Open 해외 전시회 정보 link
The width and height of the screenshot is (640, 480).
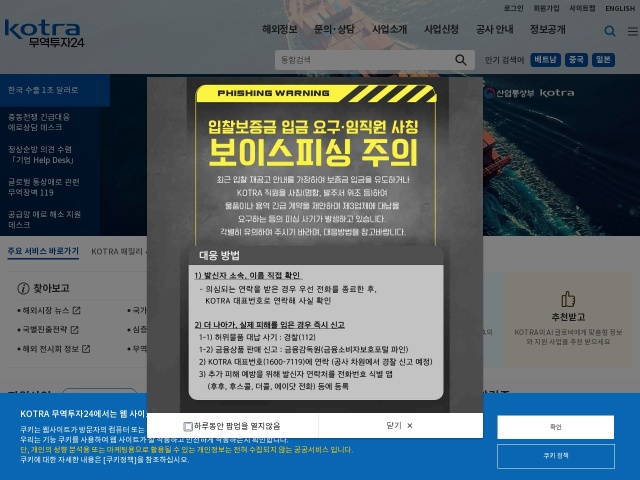(x=50, y=349)
